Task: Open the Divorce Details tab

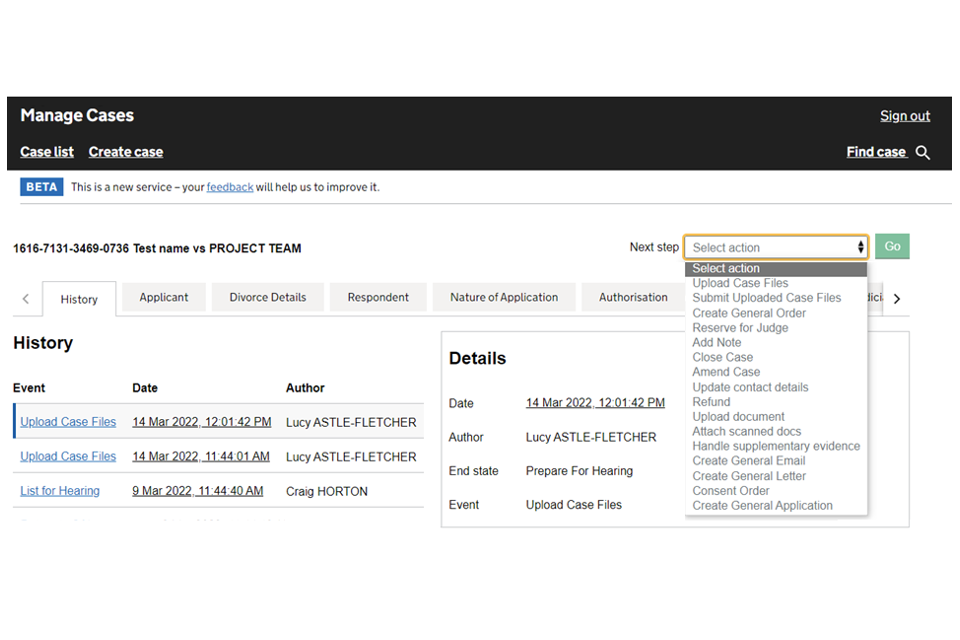Action: point(267,297)
